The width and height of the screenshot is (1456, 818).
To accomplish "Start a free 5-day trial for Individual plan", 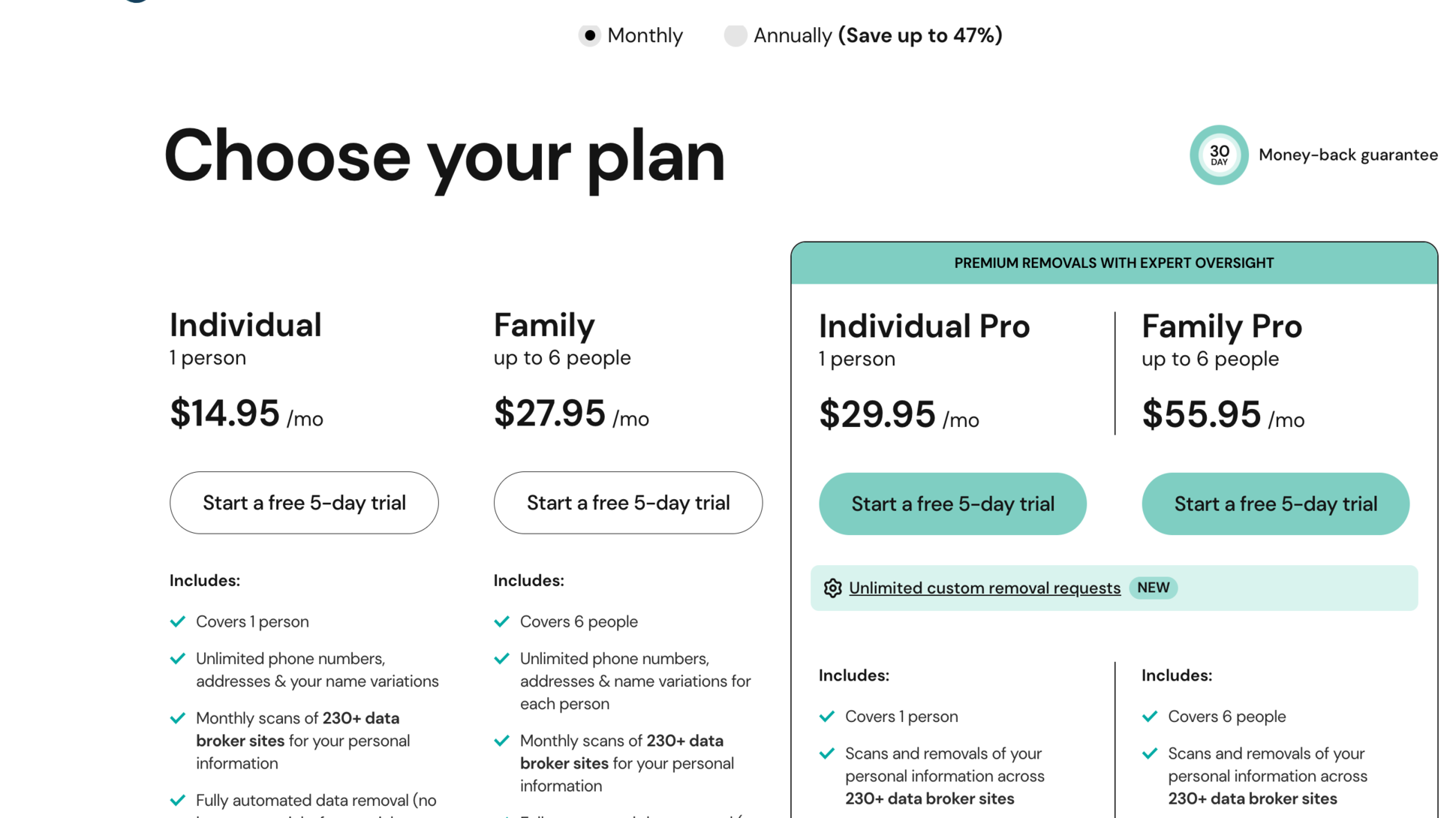I will [x=303, y=503].
